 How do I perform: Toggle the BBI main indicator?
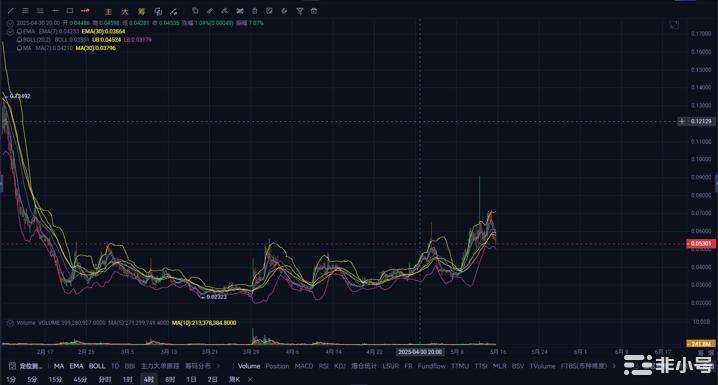[x=130, y=366]
